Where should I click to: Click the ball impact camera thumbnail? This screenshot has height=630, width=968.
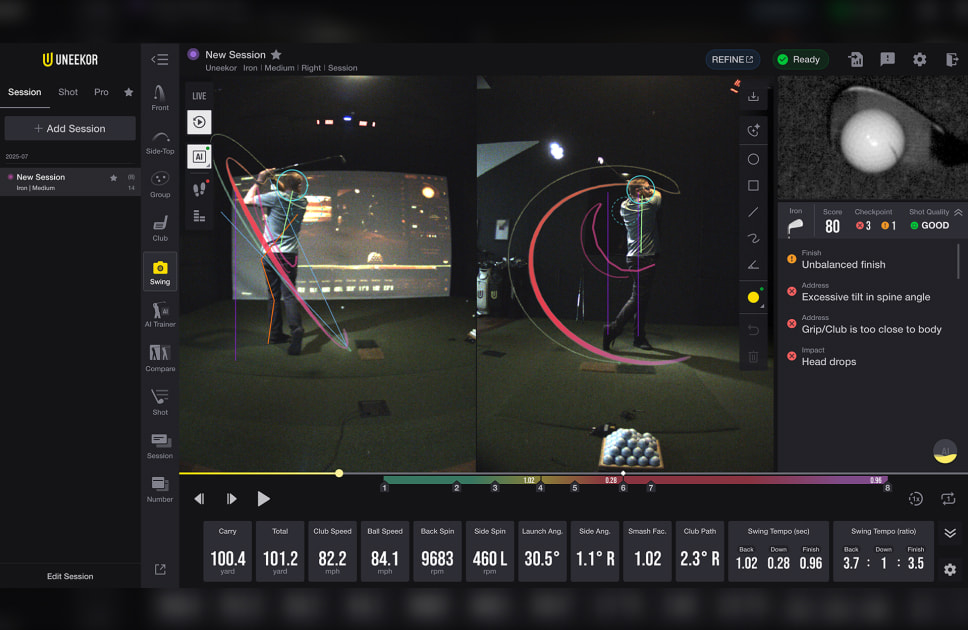pos(872,137)
